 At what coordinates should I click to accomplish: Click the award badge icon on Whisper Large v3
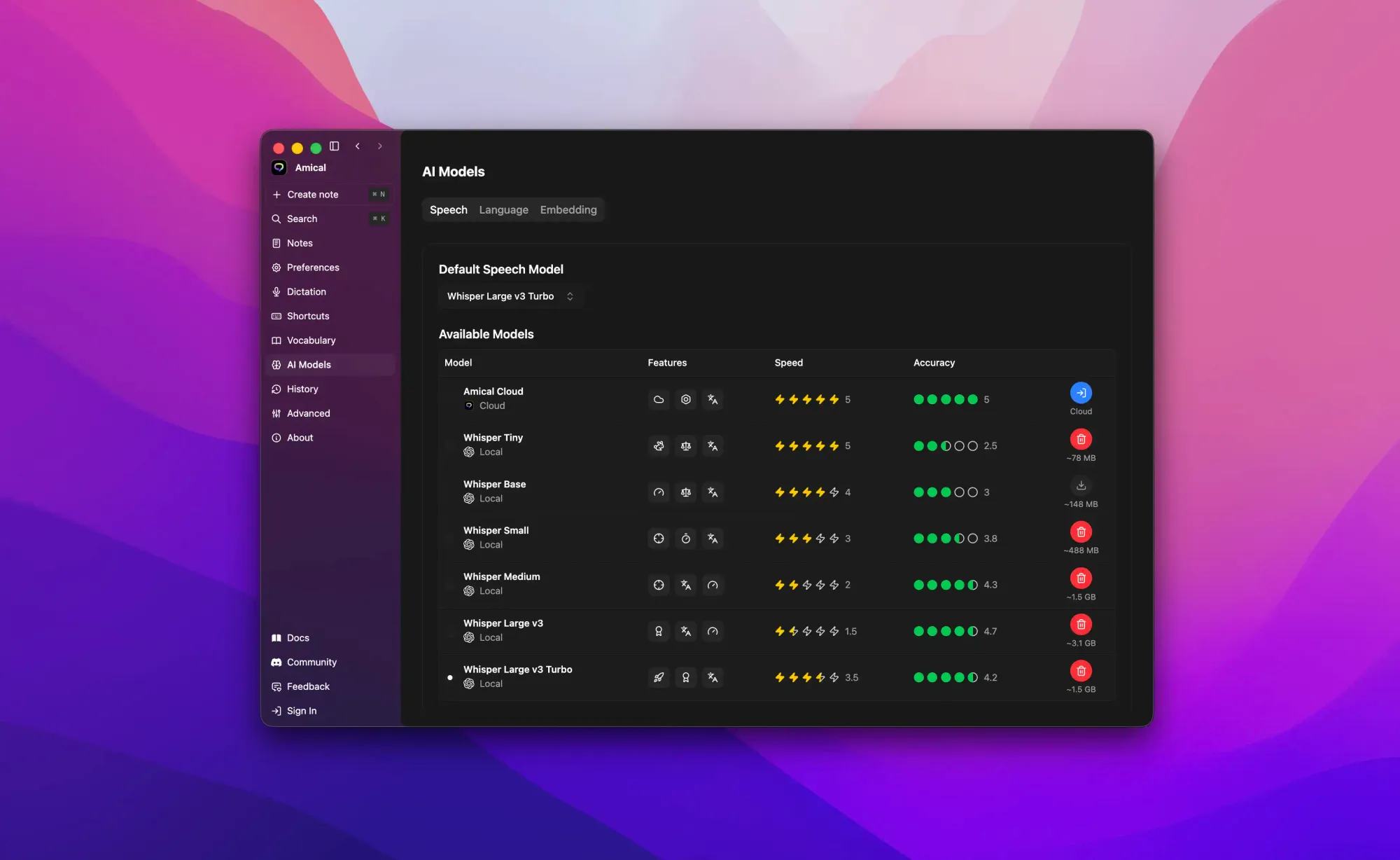pos(659,631)
